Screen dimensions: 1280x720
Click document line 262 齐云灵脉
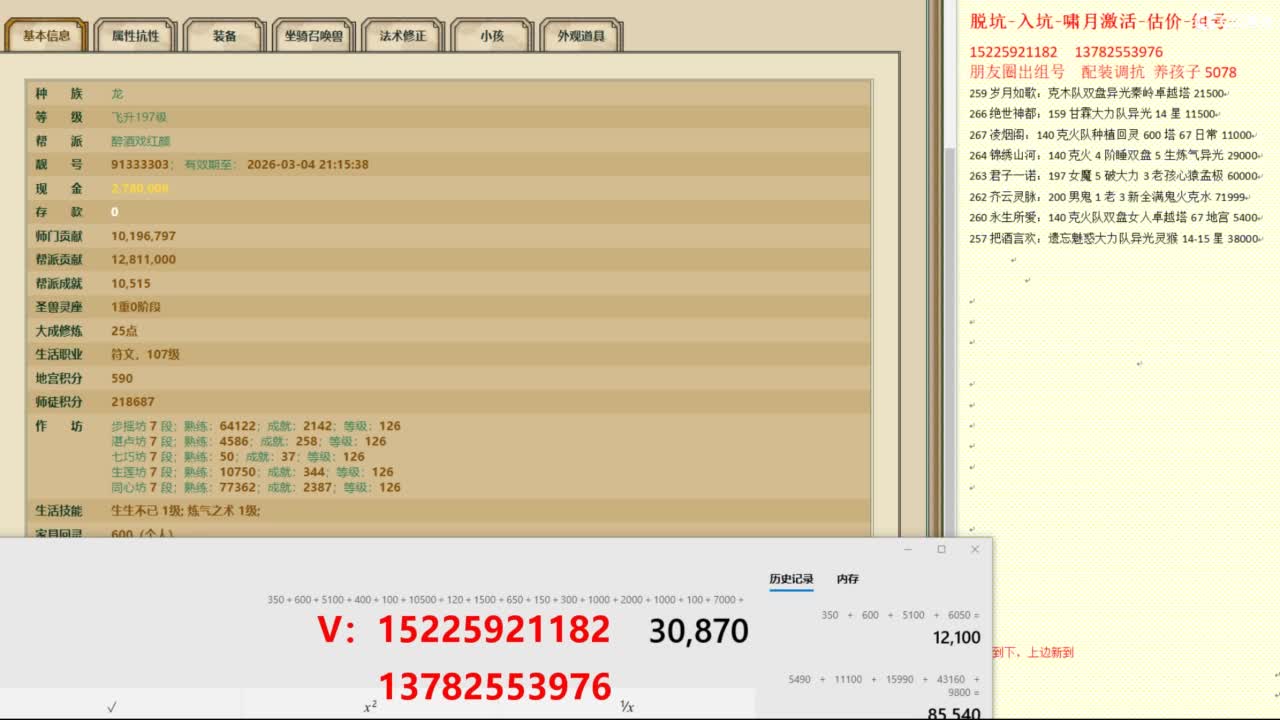[x=1107, y=197]
